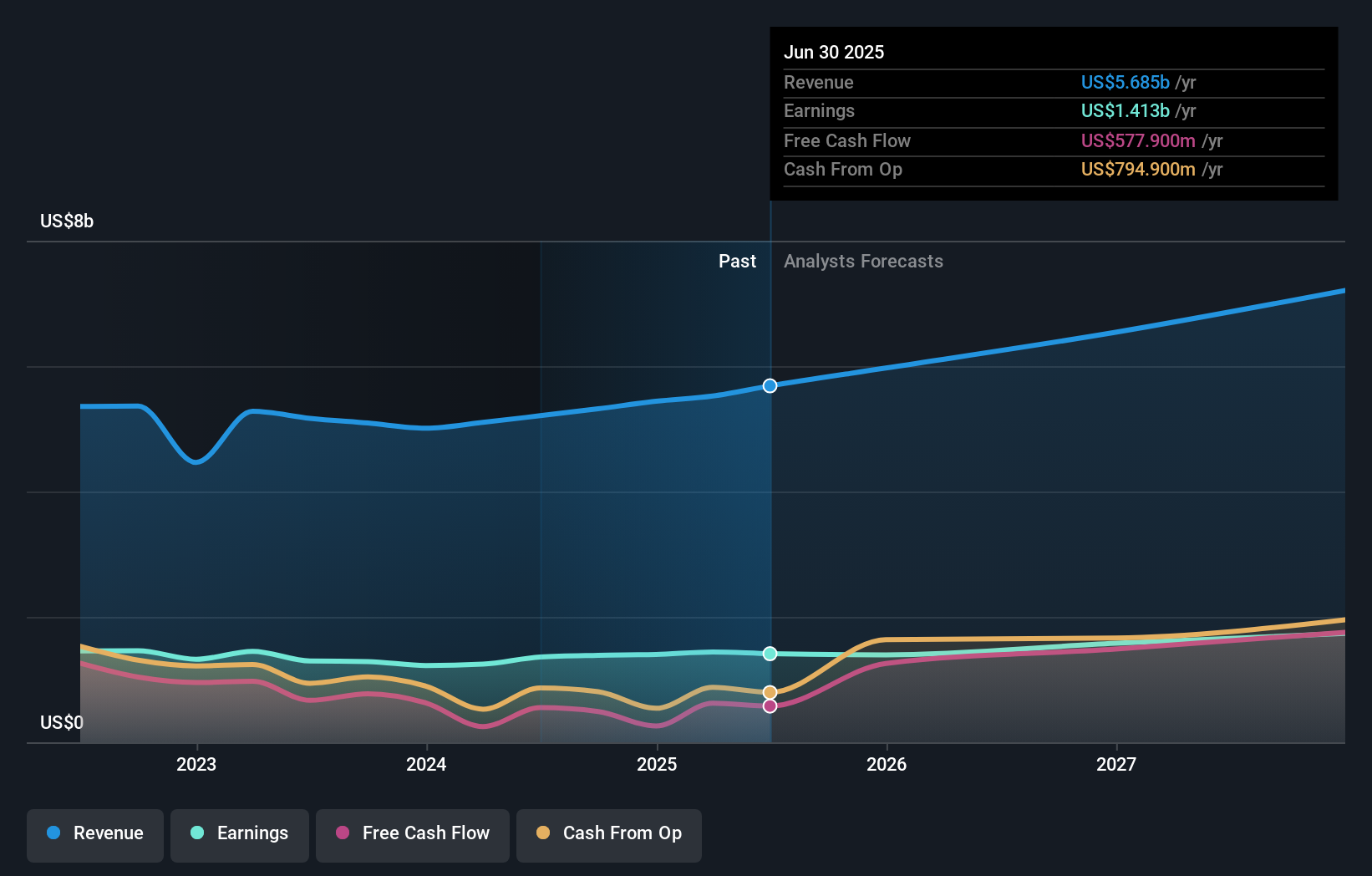Click the 2023 x-axis label
Viewport: 1372px width, 876px height.
(x=196, y=764)
